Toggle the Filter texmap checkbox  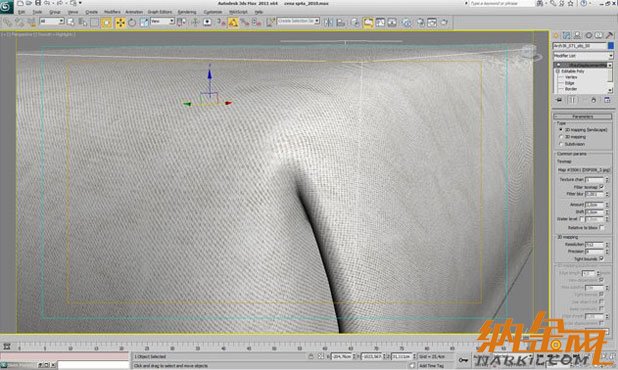601,187
